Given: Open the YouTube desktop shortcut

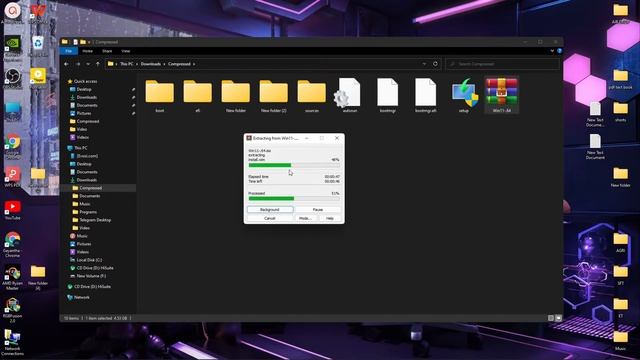Looking at the screenshot, I should coord(13,207).
